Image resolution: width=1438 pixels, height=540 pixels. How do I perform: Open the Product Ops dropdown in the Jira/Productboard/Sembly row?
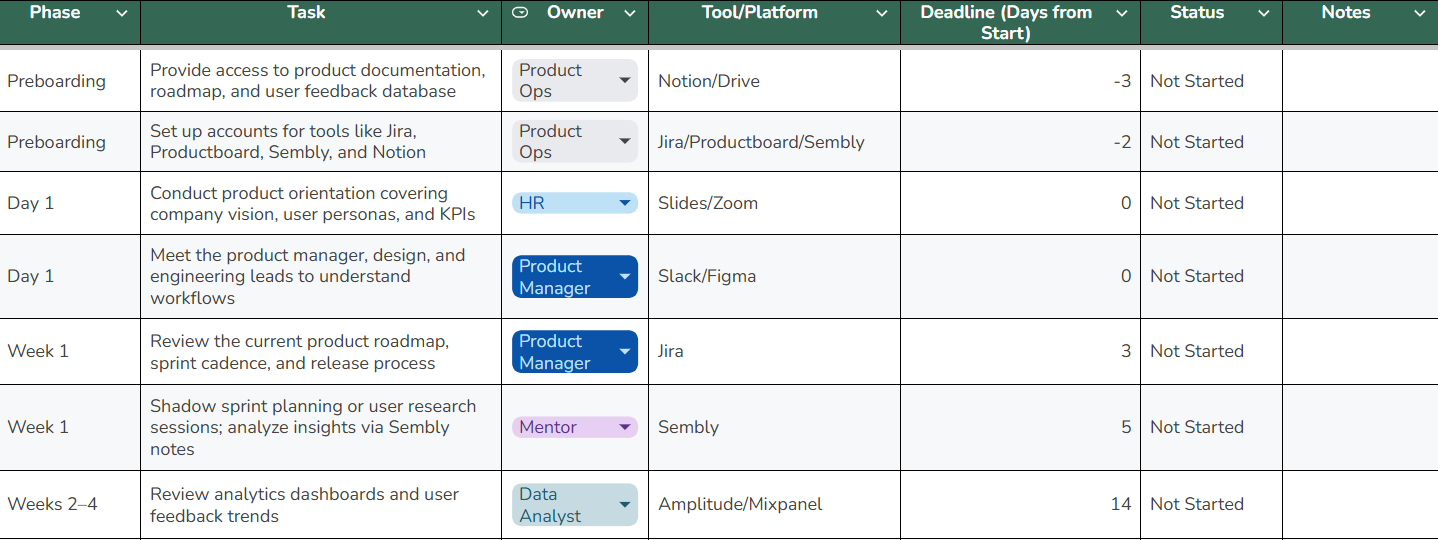(574, 142)
